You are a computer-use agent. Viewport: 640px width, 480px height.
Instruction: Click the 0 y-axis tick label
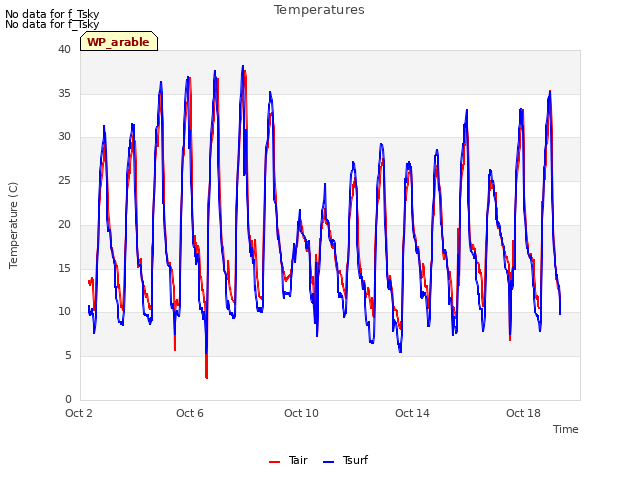(68, 399)
